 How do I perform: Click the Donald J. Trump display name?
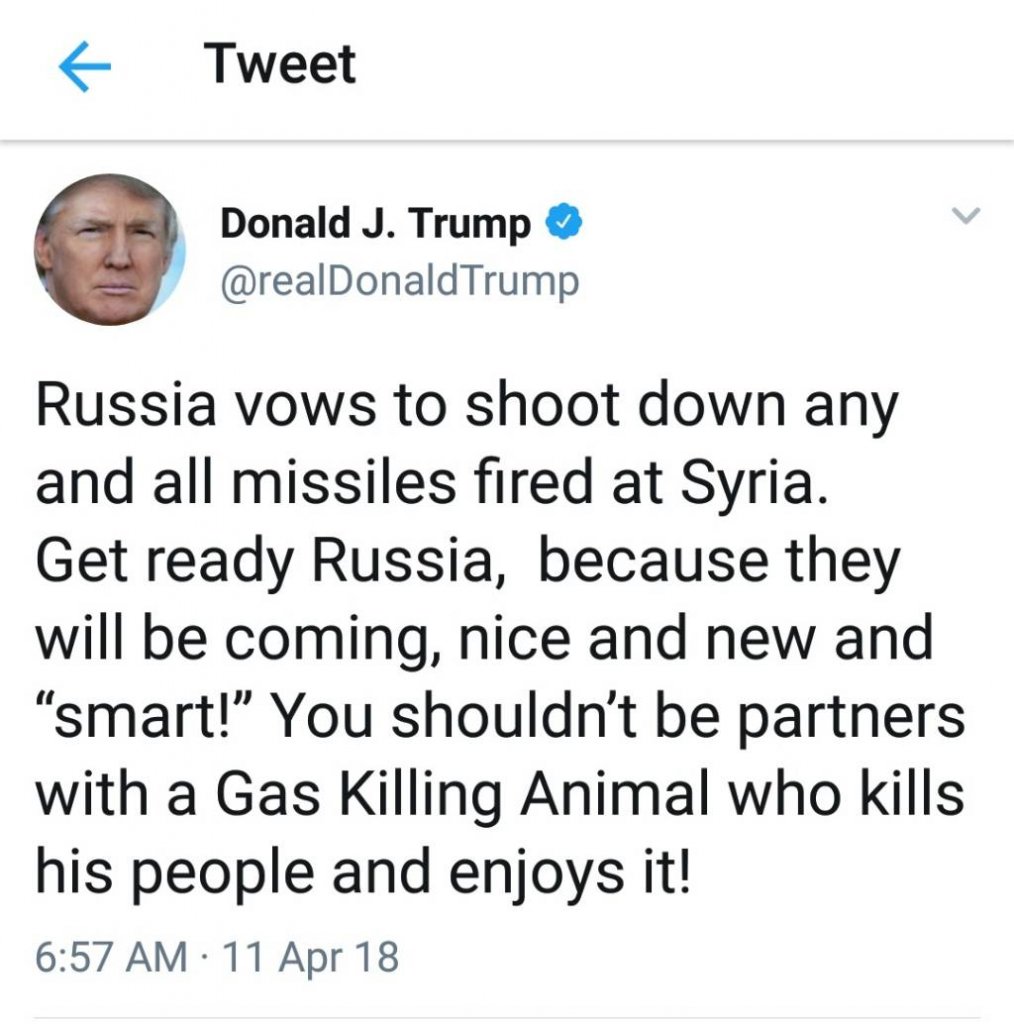[375, 223]
